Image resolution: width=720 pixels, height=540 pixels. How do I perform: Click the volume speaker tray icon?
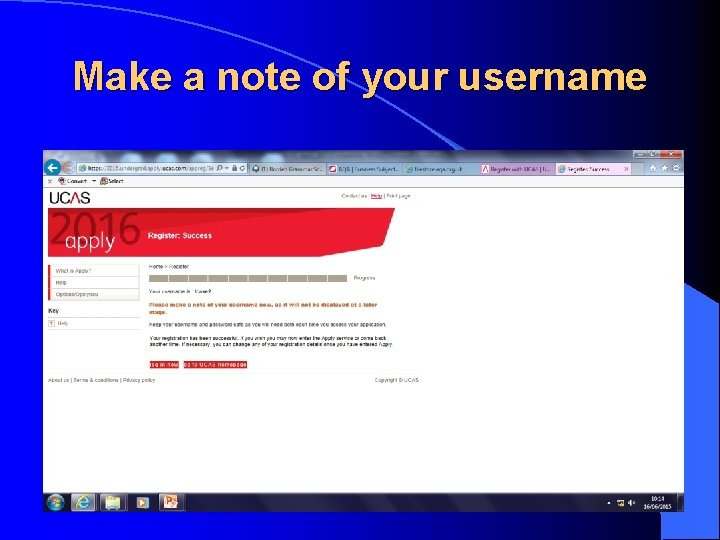(x=632, y=503)
